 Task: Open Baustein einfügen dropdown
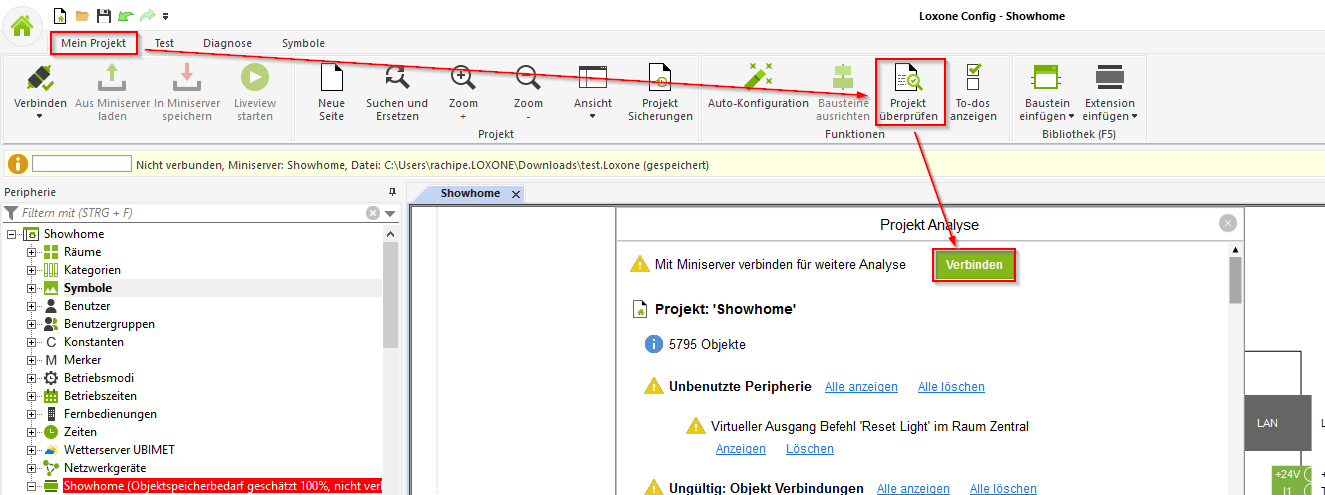pos(1046,92)
